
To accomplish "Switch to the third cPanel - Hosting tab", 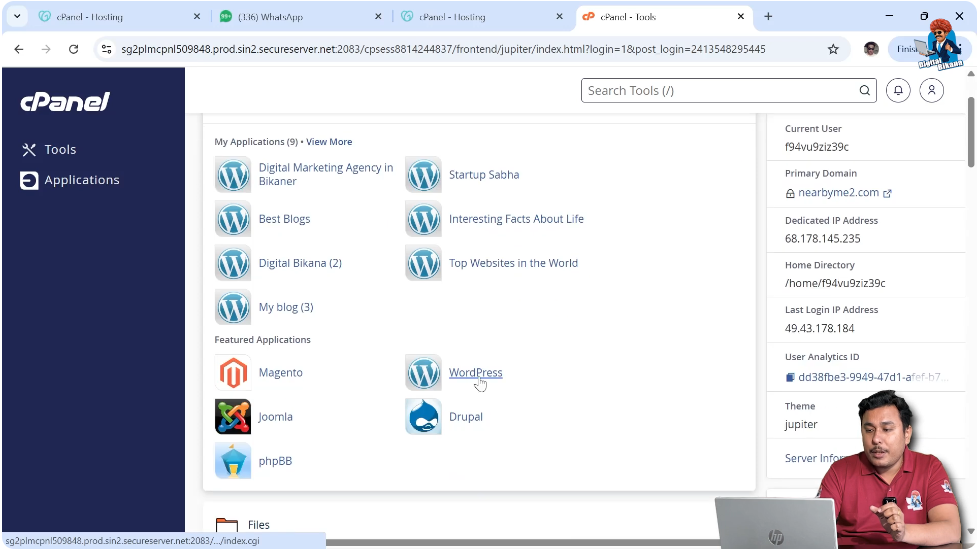I will click(481, 17).
